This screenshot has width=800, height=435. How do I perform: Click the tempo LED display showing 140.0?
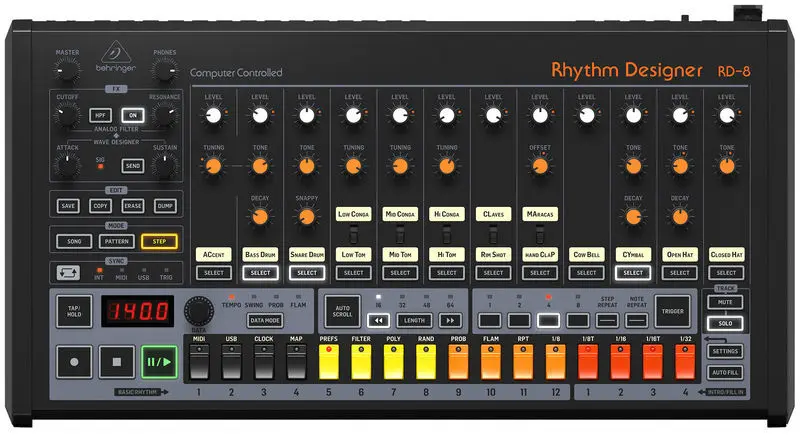137,311
